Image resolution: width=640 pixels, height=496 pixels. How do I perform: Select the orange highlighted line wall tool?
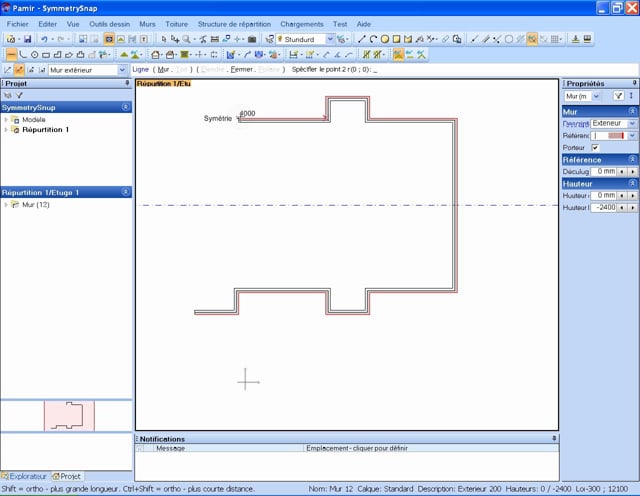(x=11, y=54)
